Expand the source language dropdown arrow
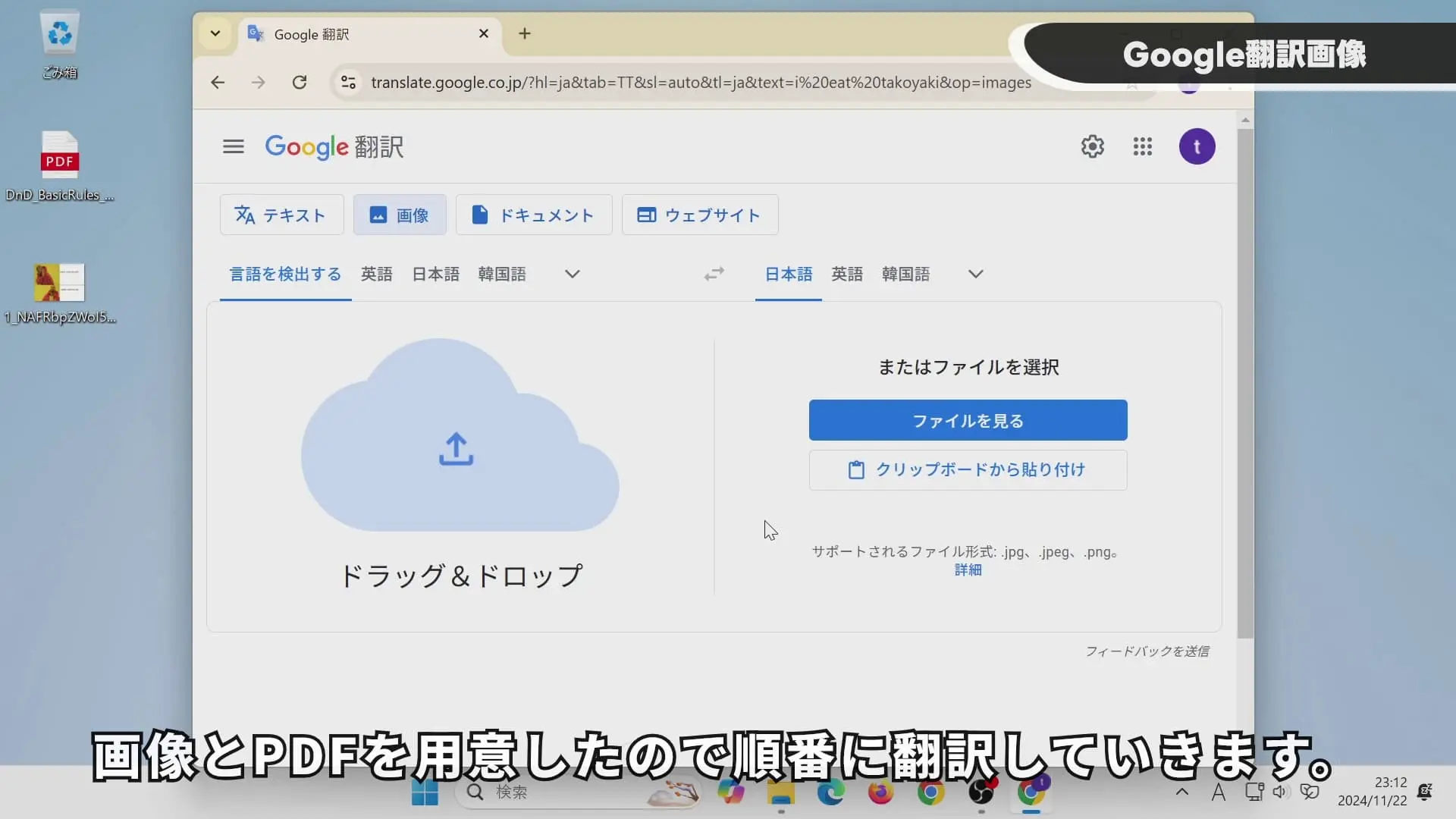 (x=571, y=274)
